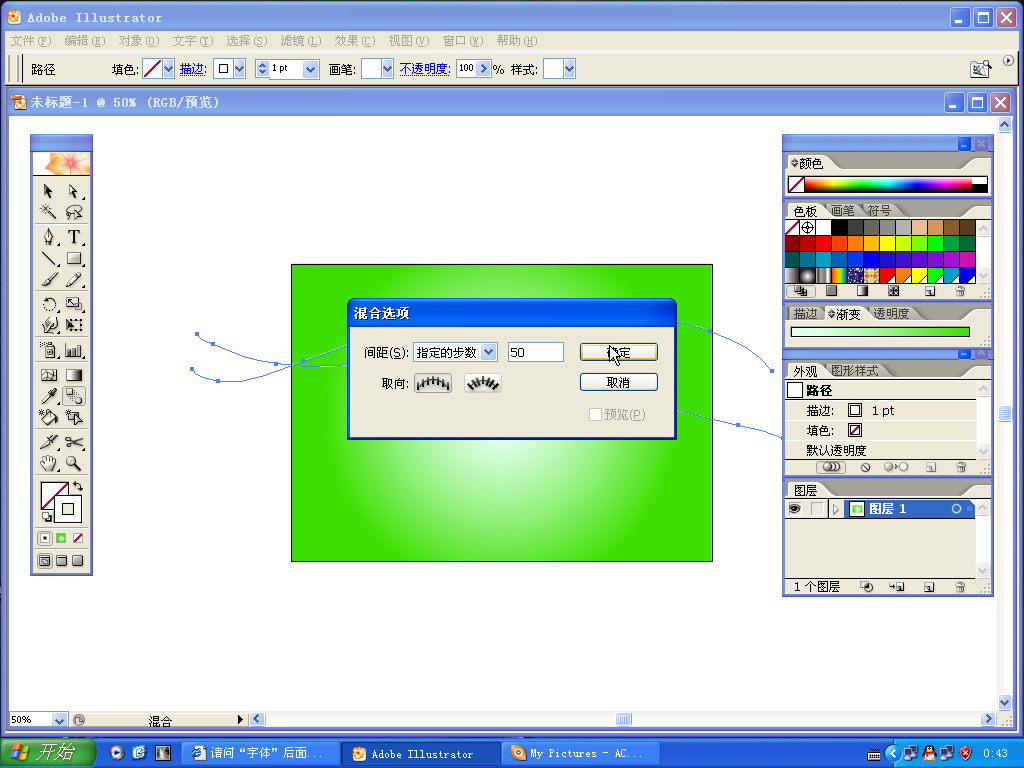This screenshot has height=768, width=1024.
Task: Click 取消 to cancel the dialog
Action: point(618,382)
